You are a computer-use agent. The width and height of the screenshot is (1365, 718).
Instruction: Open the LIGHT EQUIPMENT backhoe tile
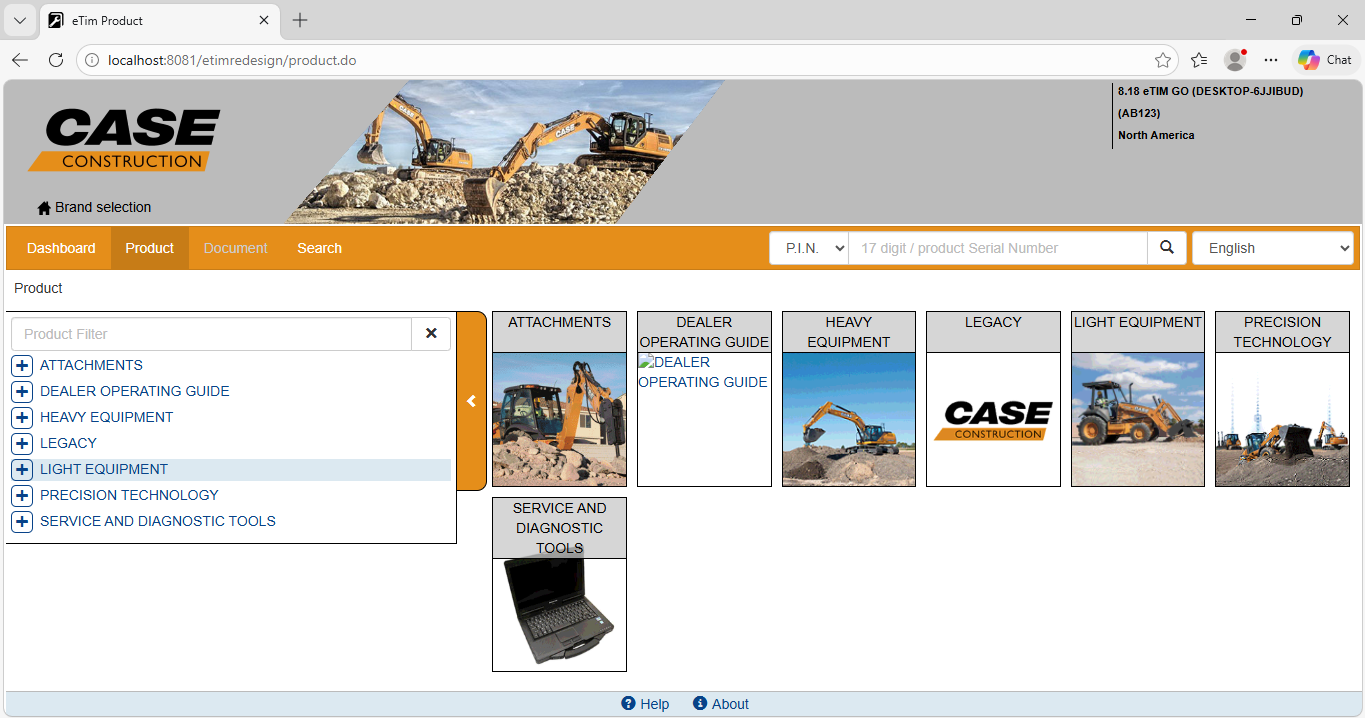click(x=1138, y=420)
